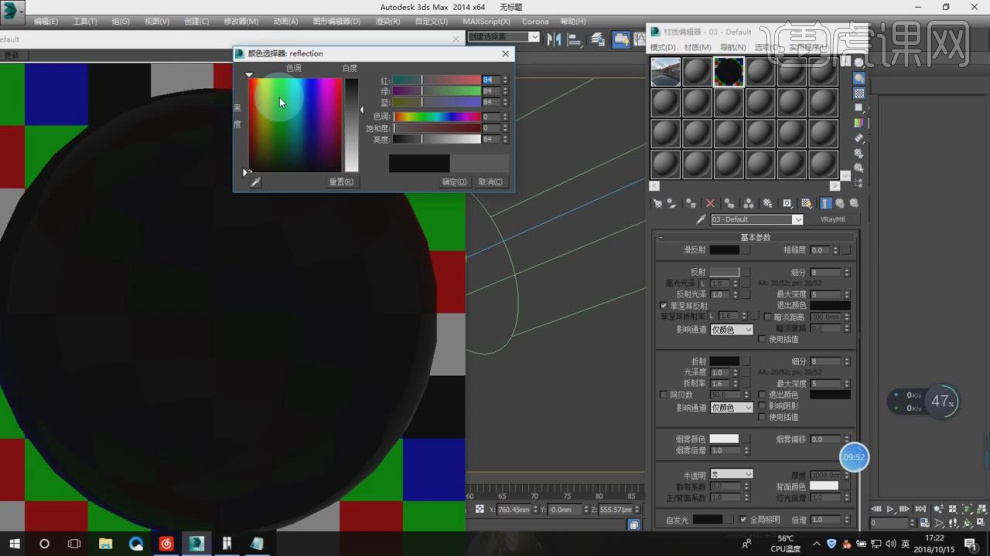Click Cancel button in color selector

click(491, 182)
